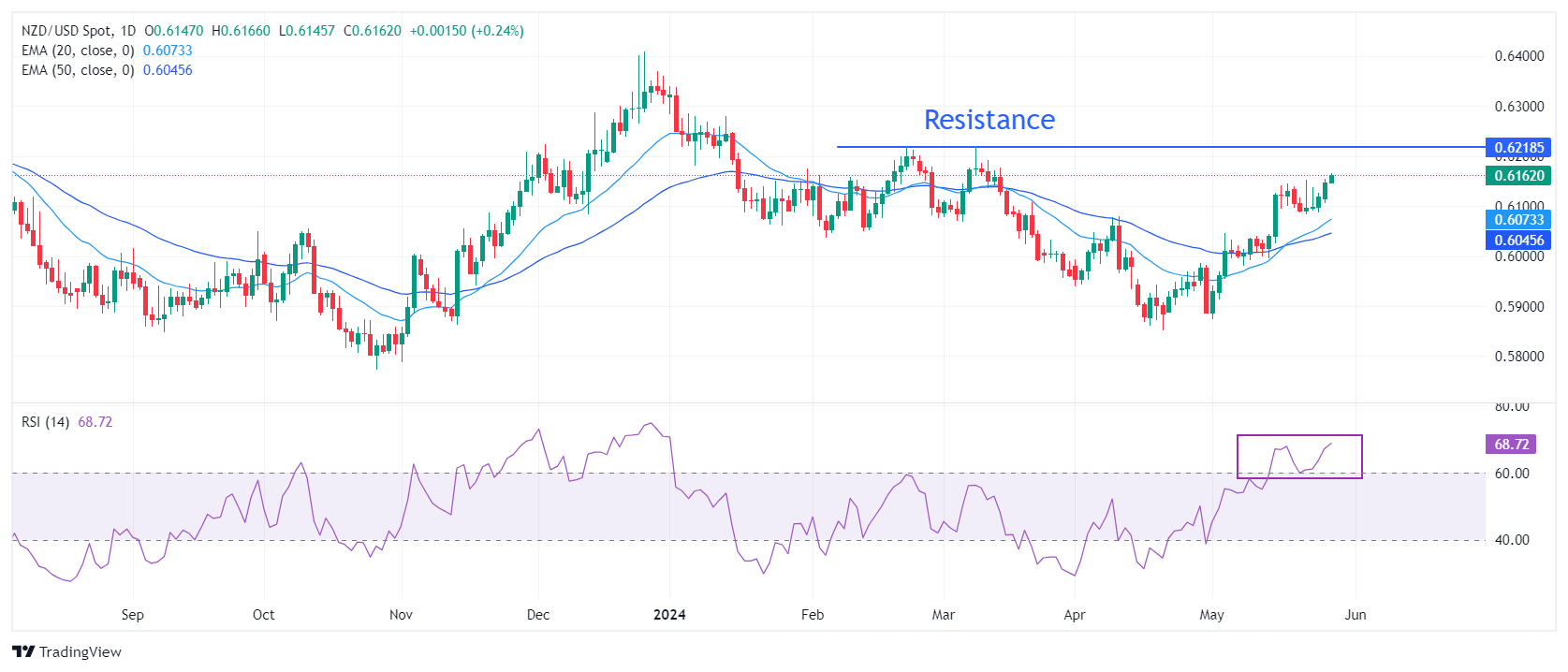The image size is (1568, 672).
Task: Select the green 0.61620 current price tag
Action: click(x=1517, y=176)
